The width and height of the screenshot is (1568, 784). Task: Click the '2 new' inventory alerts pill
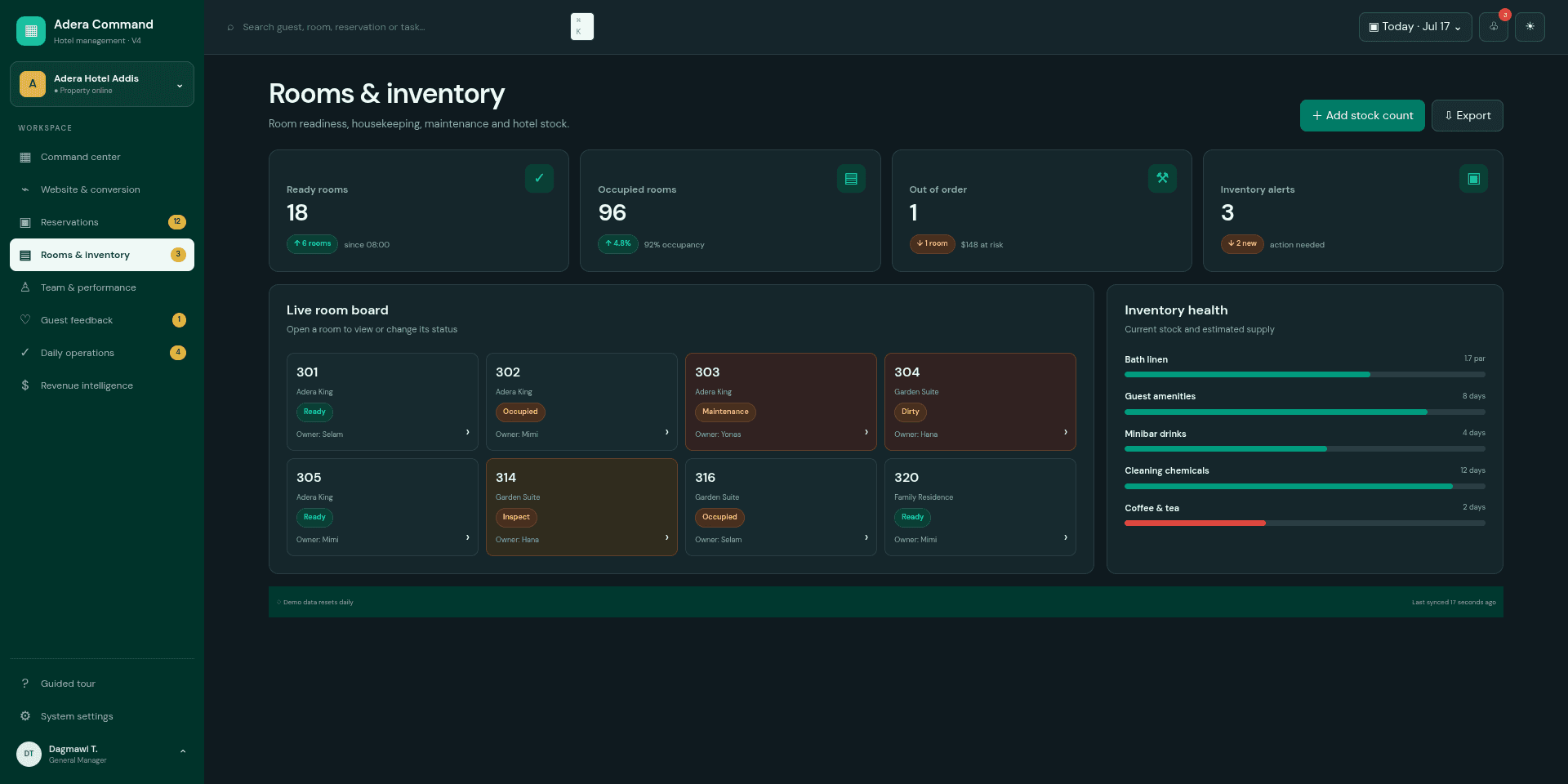(x=1242, y=244)
